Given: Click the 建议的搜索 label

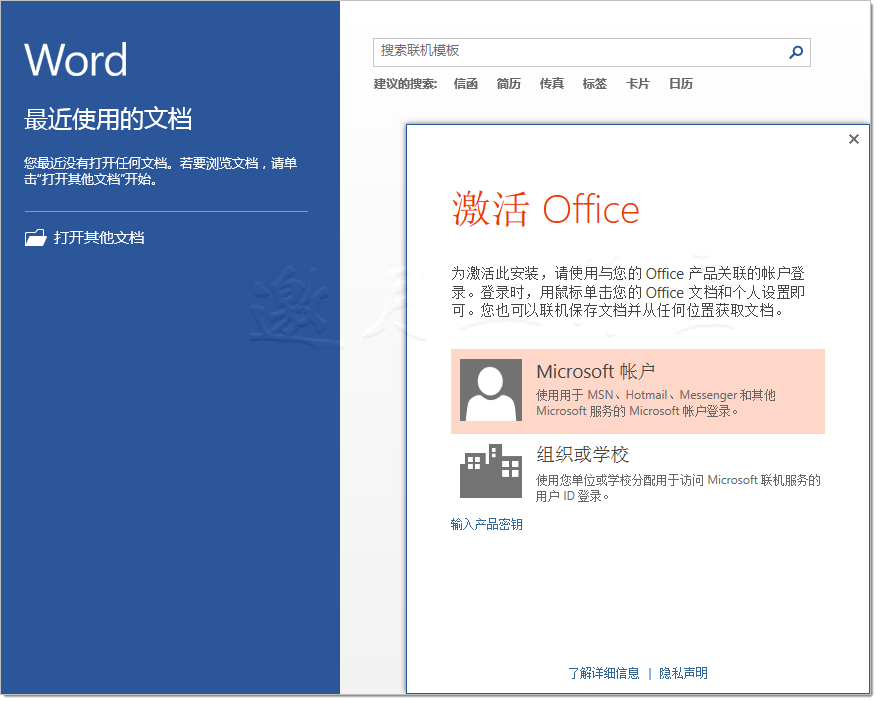Looking at the screenshot, I should coord(405,84).
